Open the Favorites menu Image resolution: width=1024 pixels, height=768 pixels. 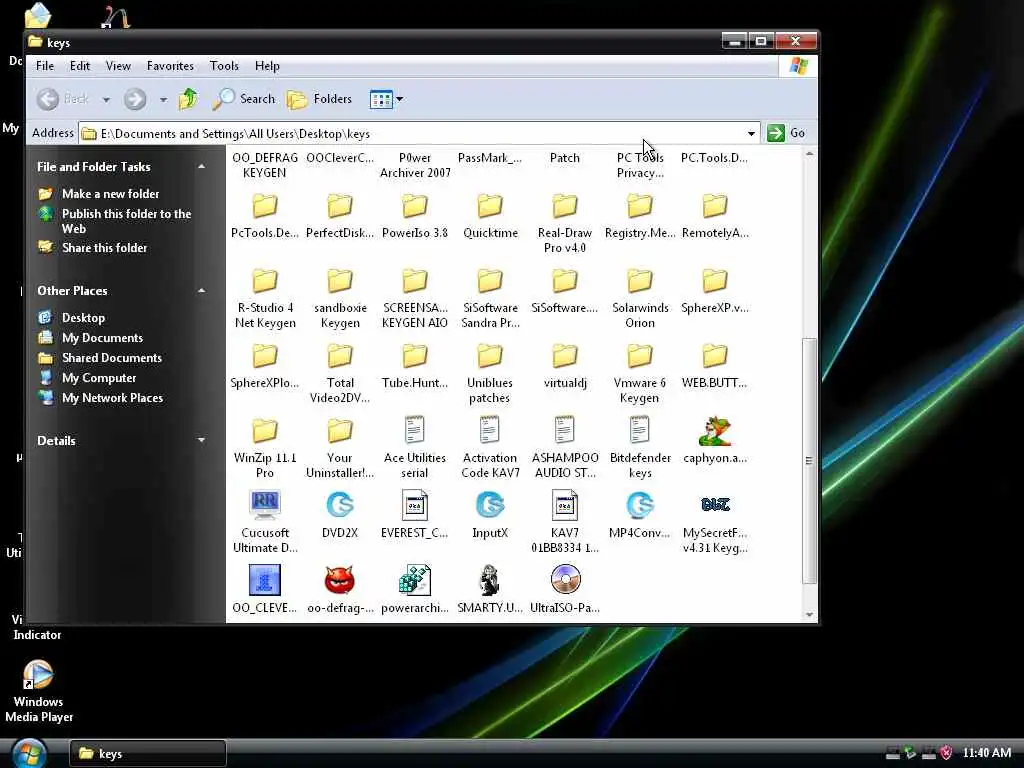click(x=170, y=66)
